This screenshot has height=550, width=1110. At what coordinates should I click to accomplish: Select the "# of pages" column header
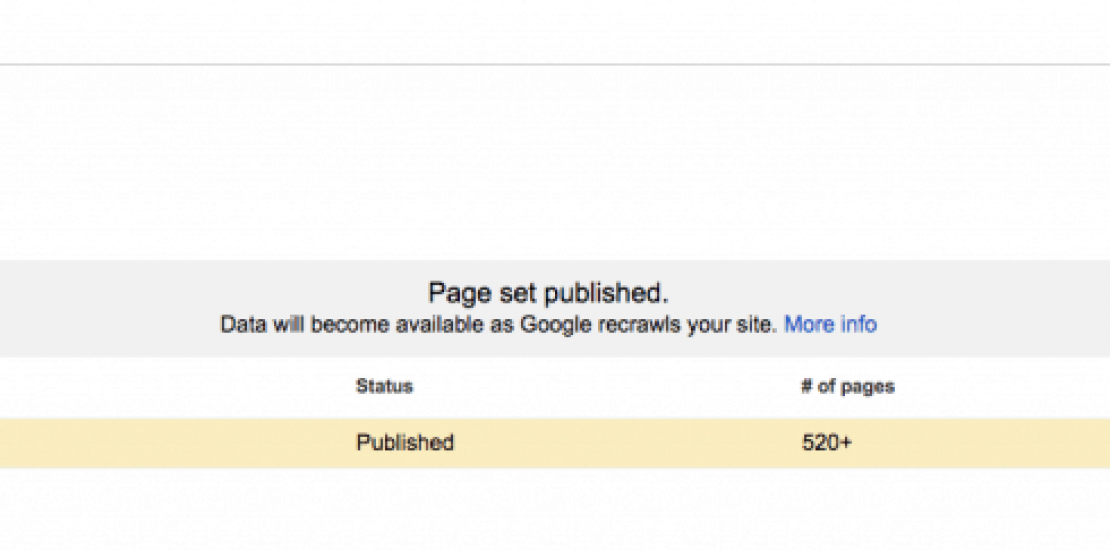(847, 387)
